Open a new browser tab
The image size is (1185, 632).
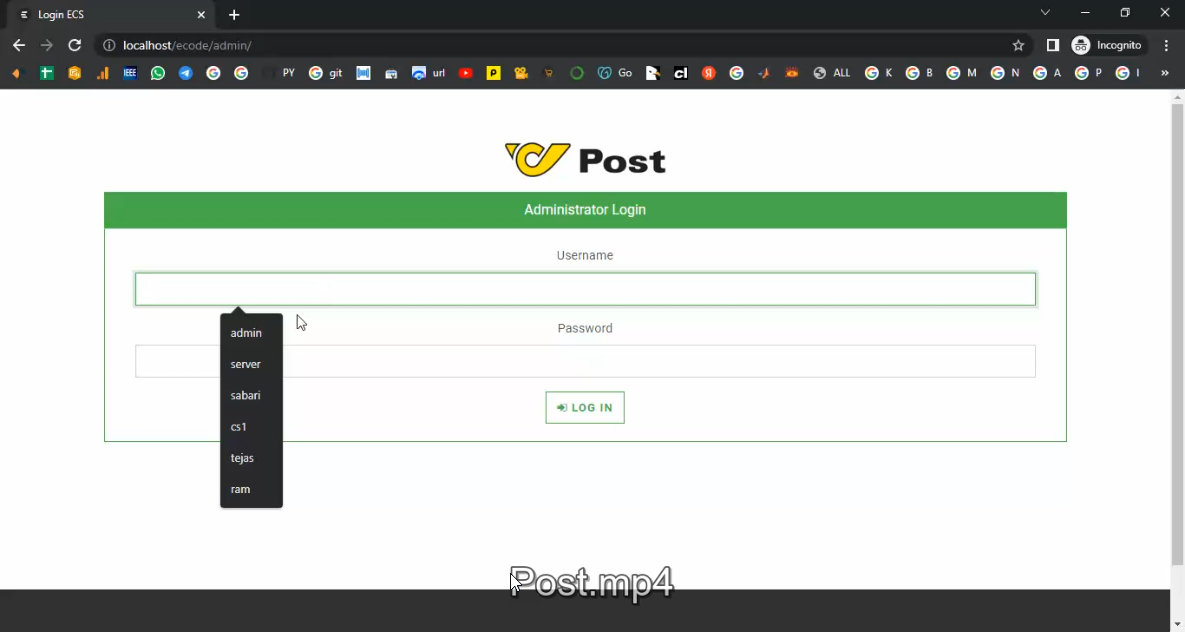click(x=234, y=15)
